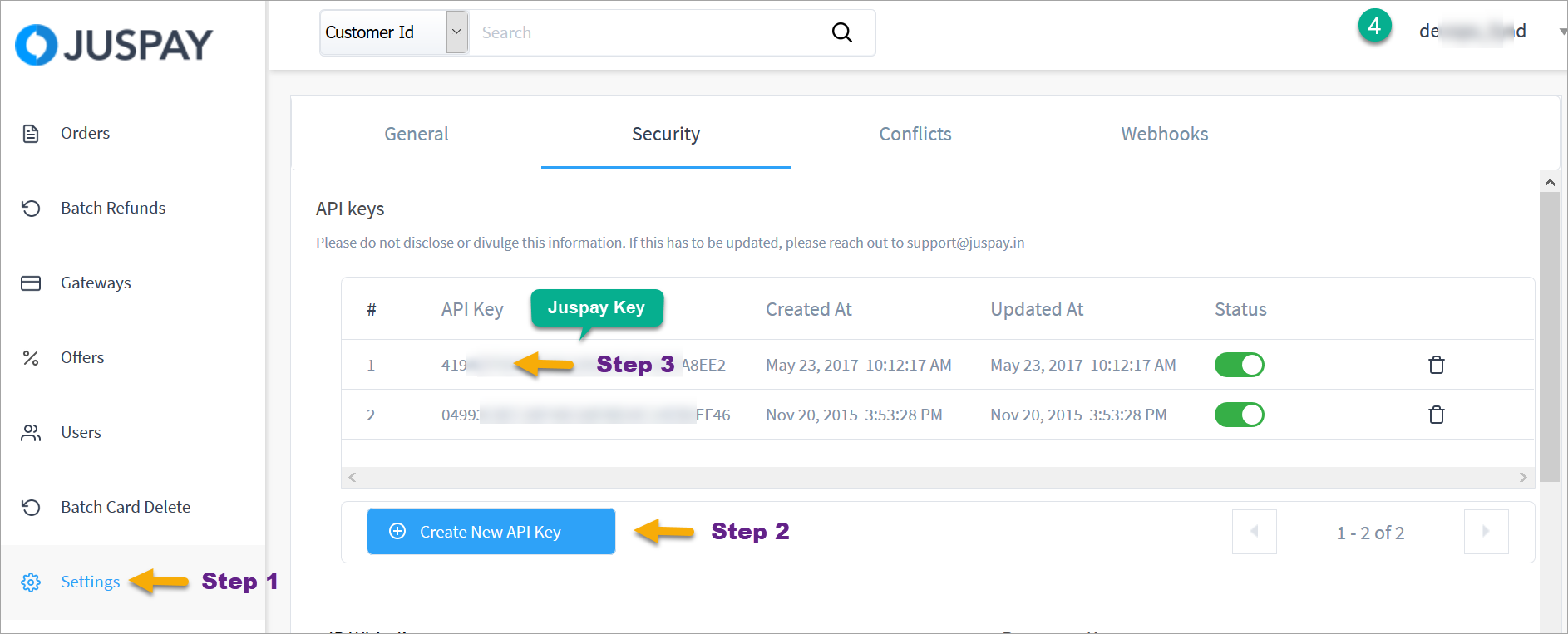Click the blurred account username
Image resolution: width=1568 pixels, height=634 pixels.
click(x=1472, y=32)
